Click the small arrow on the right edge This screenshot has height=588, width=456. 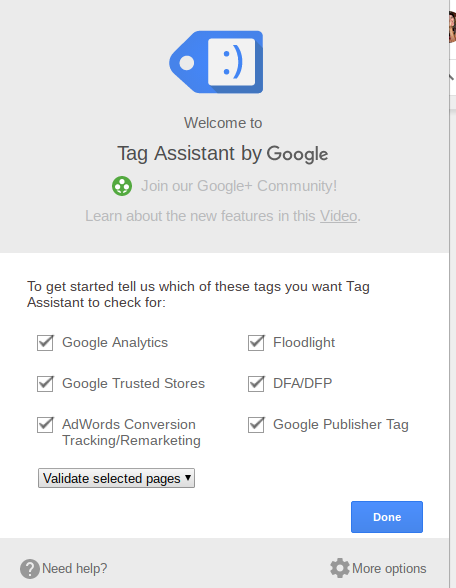(x=452, y=77)
